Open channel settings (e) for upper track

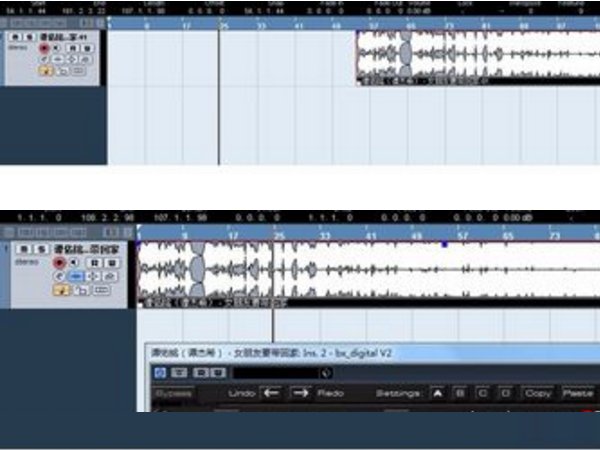44,59
